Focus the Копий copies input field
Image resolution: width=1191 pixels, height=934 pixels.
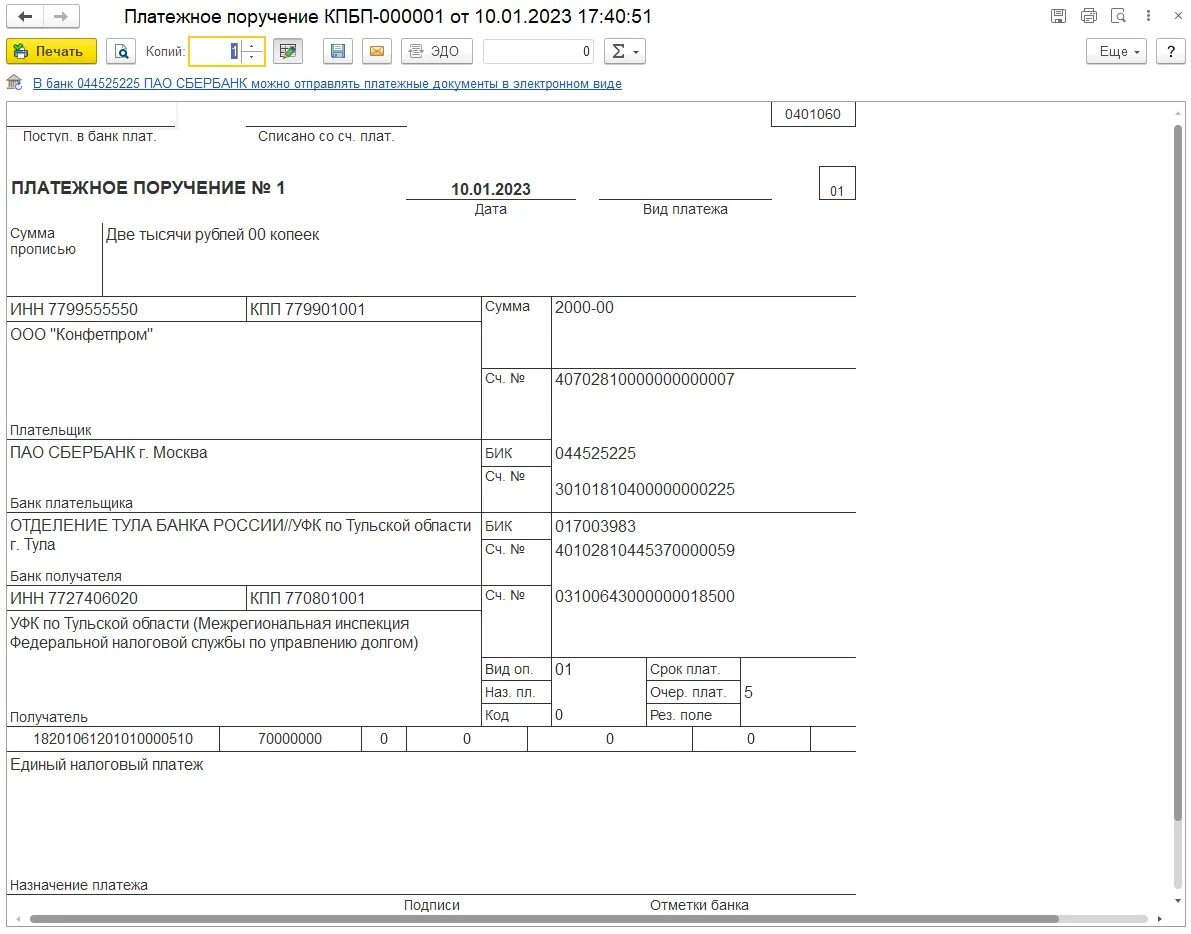(x=216, y=52)
